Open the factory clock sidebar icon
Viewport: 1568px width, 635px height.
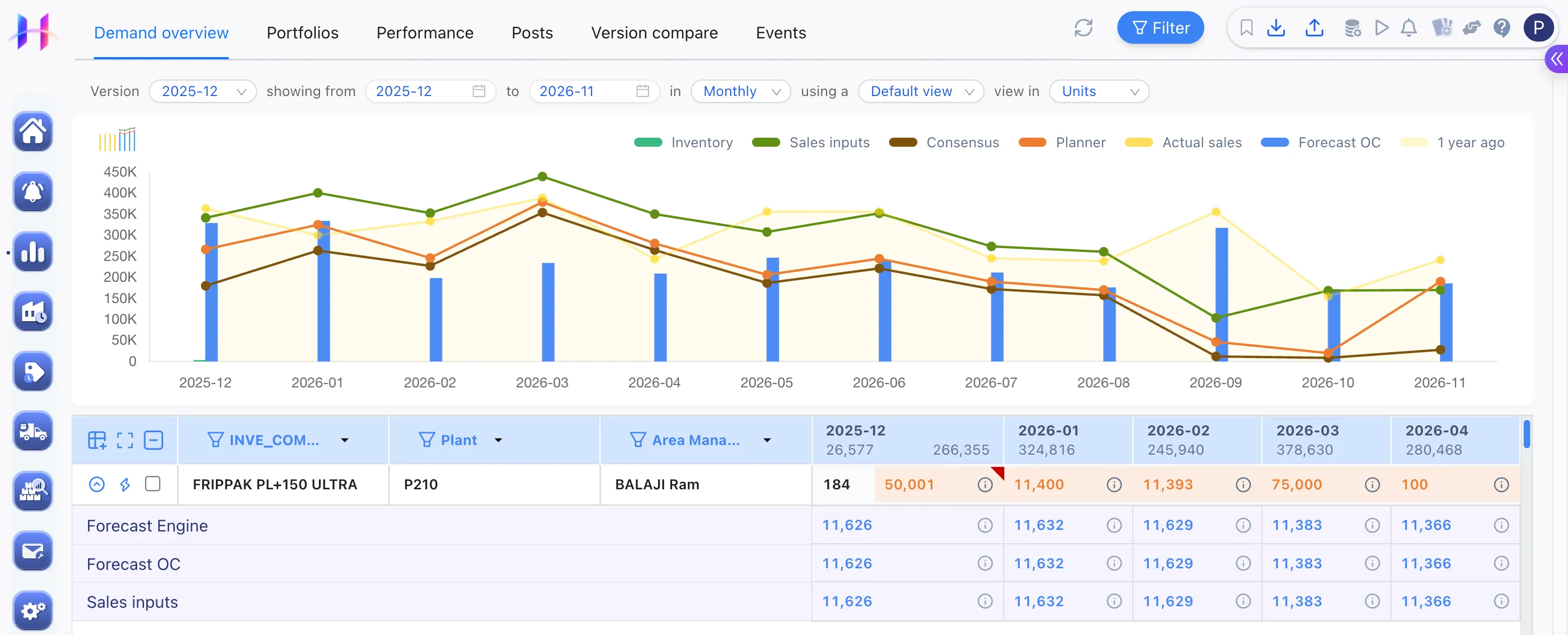[33, 311]
